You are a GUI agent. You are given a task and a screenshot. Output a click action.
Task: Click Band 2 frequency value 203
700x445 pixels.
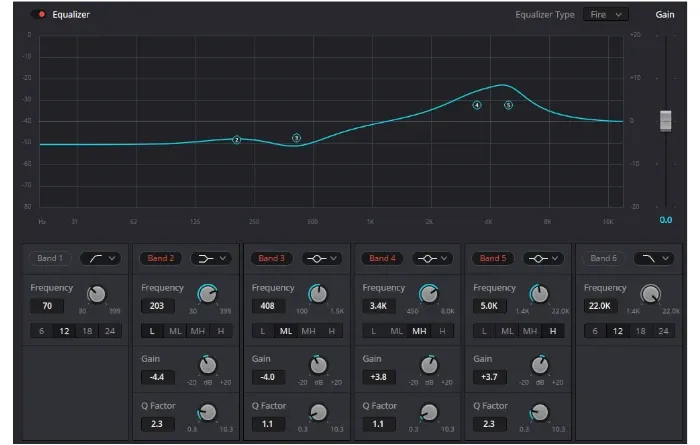pos(157,306)
